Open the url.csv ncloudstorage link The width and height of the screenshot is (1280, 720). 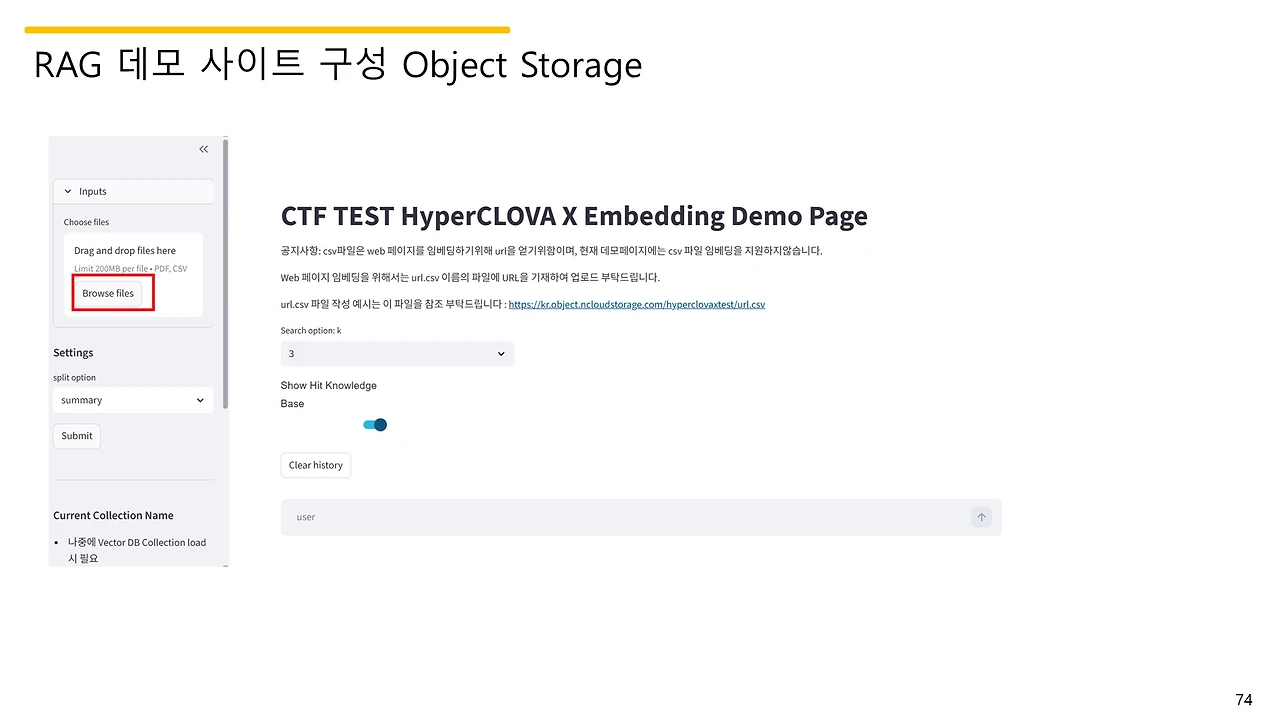point(636,304)
